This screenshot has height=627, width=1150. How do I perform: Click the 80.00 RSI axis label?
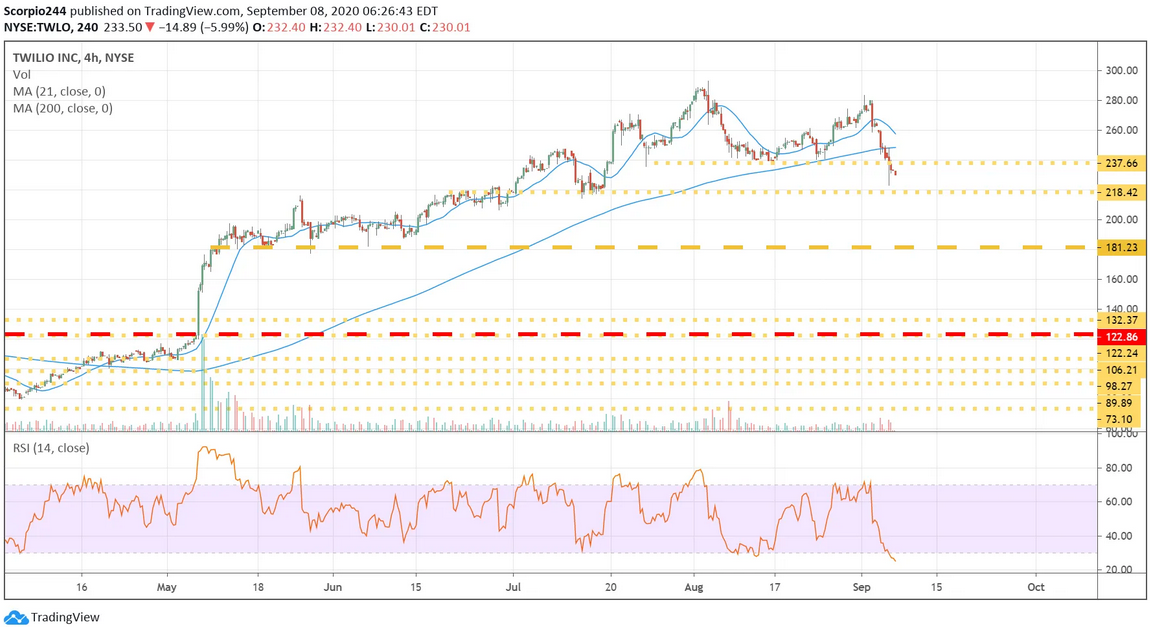1121,468
